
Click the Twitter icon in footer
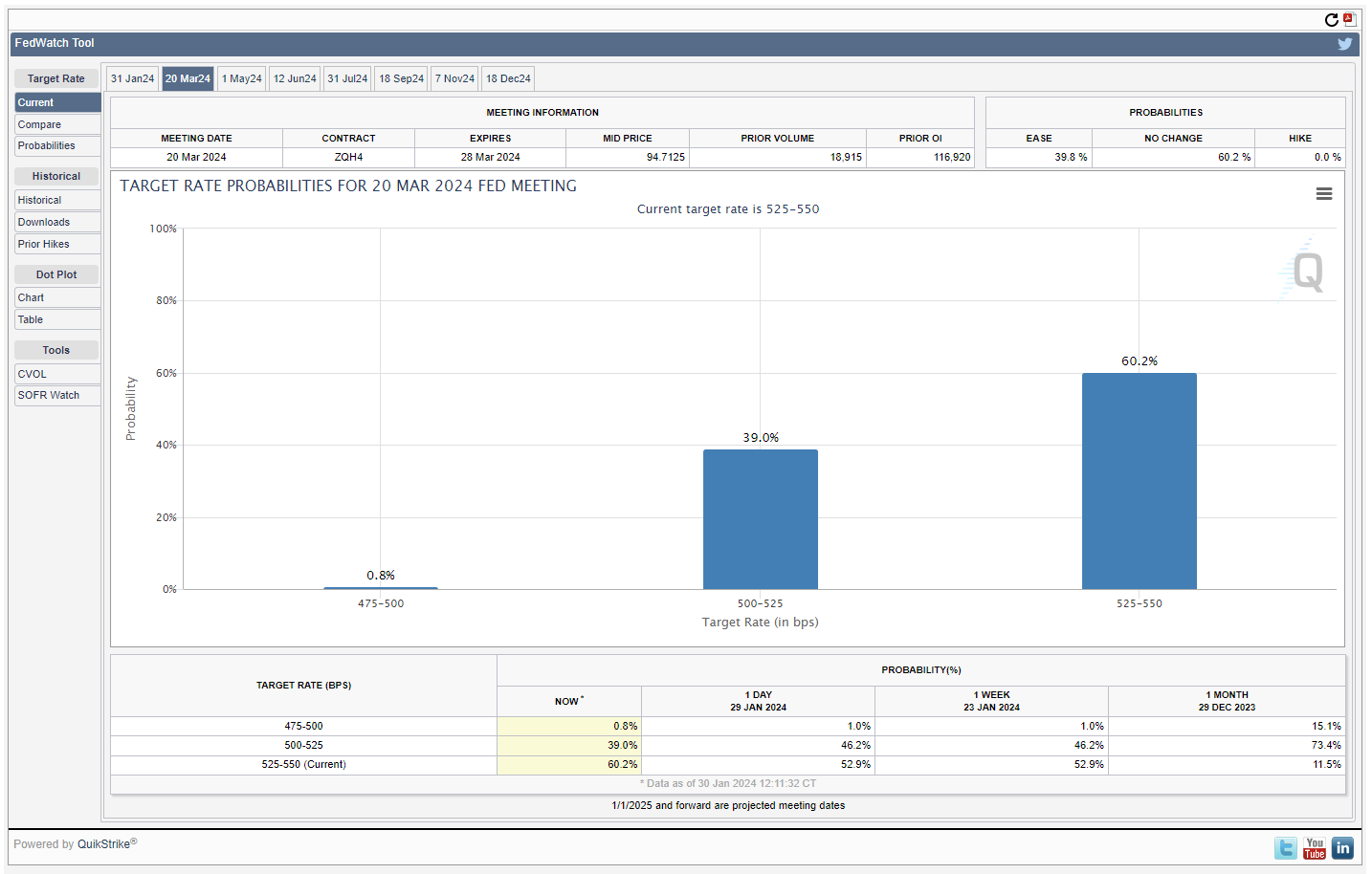point(1286,848)
